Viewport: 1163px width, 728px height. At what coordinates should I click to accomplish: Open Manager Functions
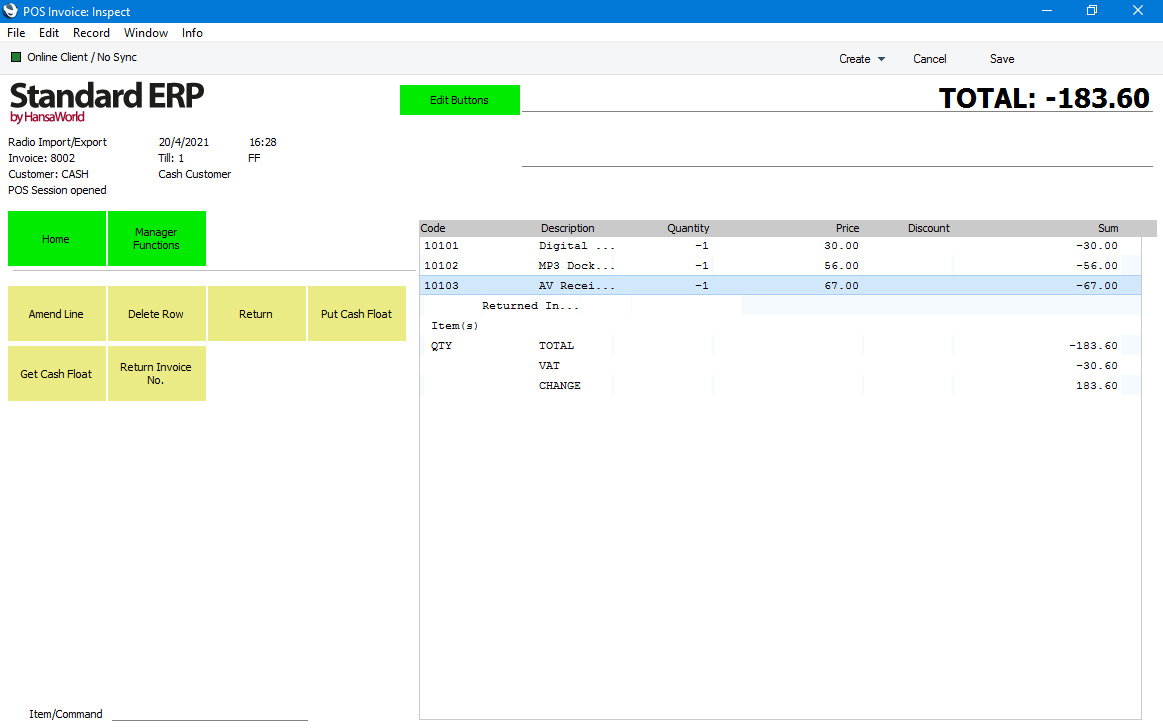[x=157, y=239]
